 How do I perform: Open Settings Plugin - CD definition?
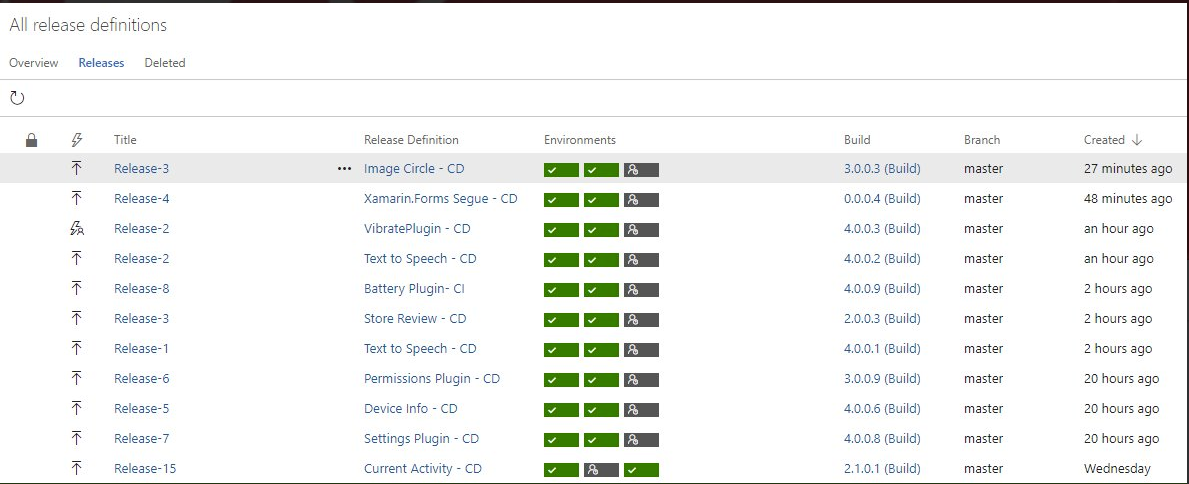(x=421, y=438)
